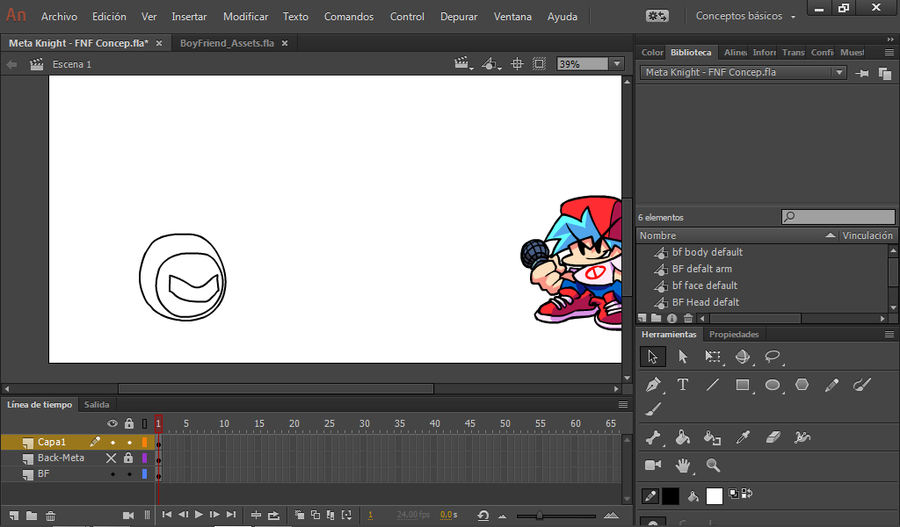This screenshot has width=900, height=527.
Task: Open the Library panel options menu
Action: click(x=889, y=52)
